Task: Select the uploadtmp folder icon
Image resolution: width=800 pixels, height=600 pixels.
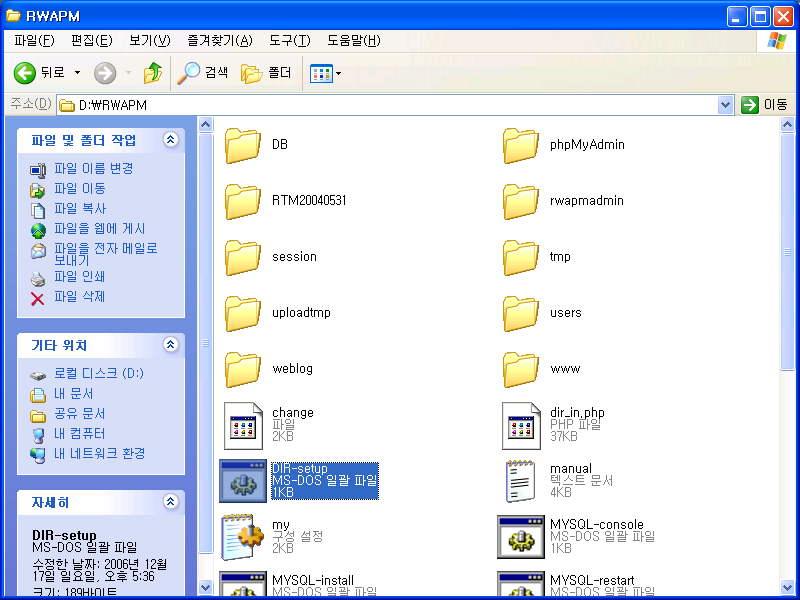Action: (x=243, y=314)
